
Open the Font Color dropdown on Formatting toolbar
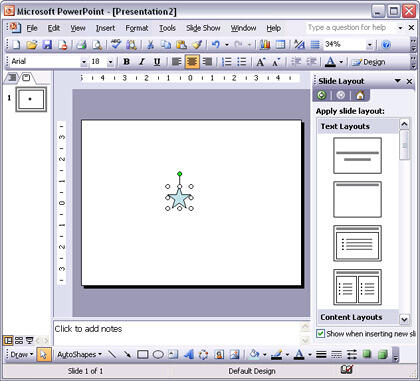[341, 62]
